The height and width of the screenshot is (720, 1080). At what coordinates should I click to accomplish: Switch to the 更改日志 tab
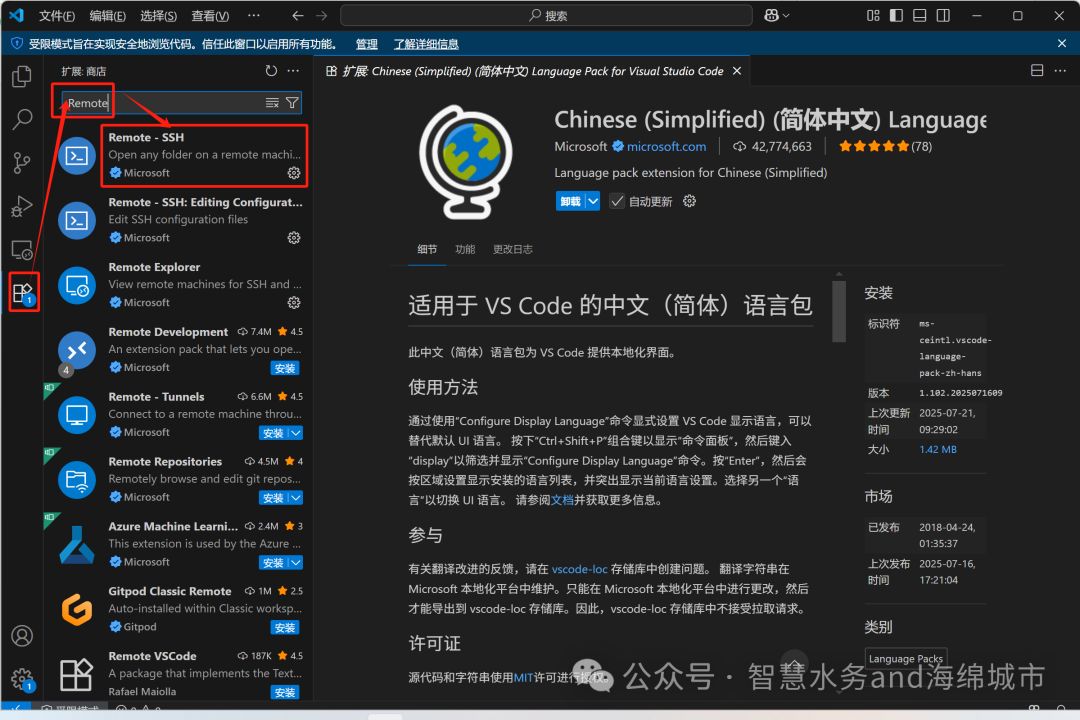click(512, 249)
